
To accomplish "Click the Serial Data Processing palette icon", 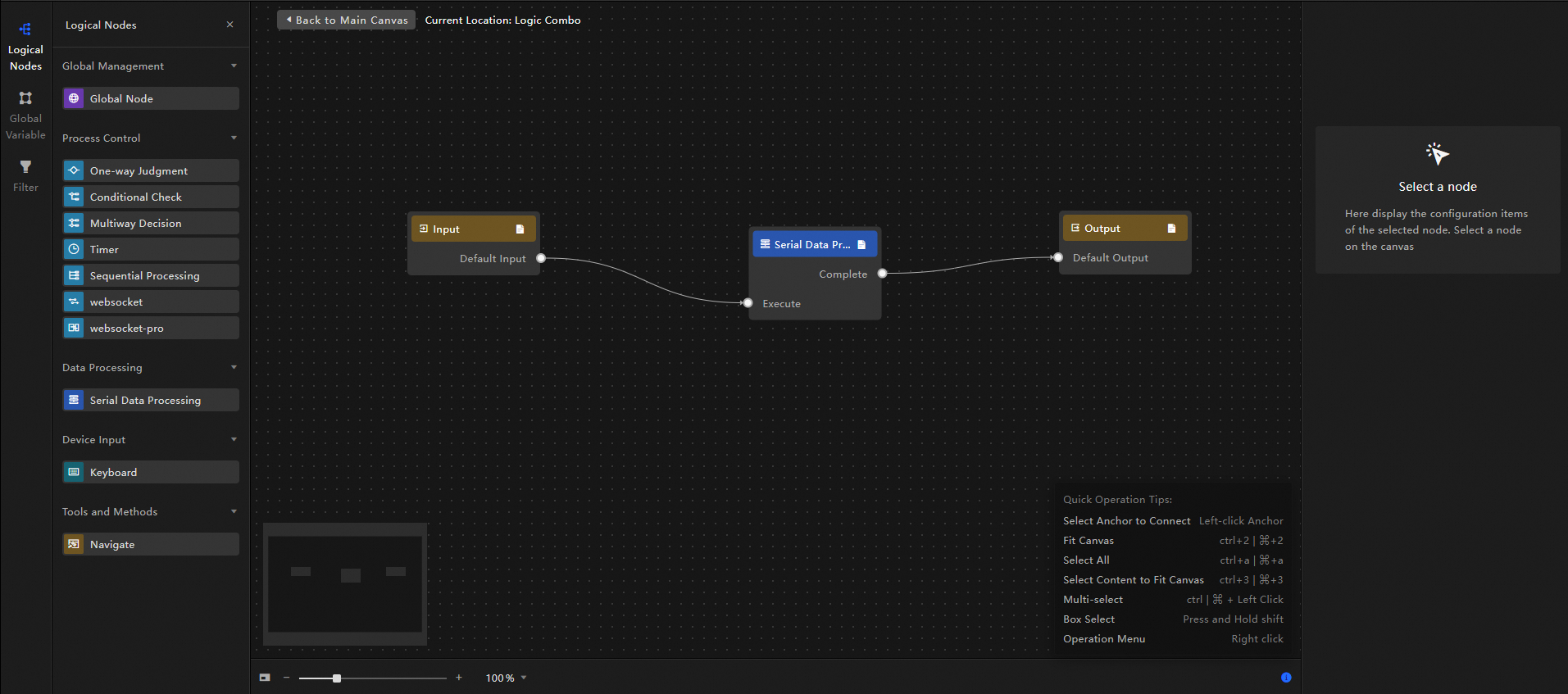I will [74, 400].
